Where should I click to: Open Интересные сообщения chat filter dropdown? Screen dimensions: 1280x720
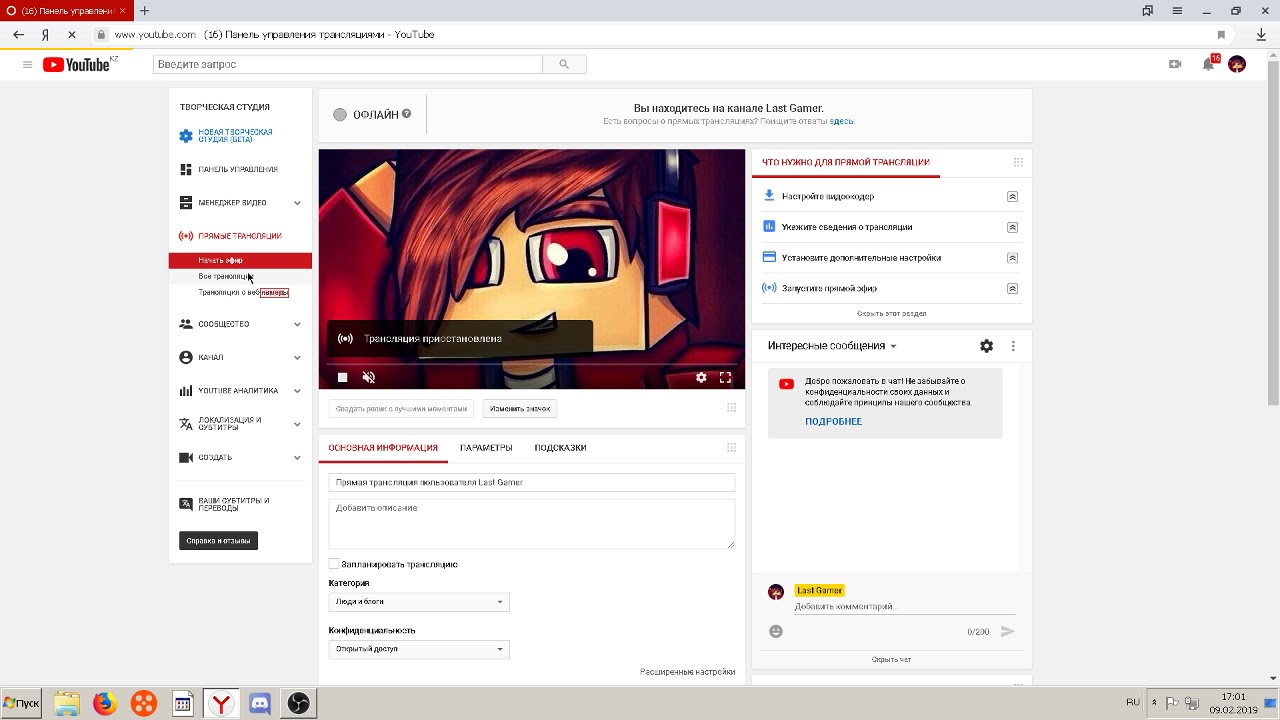tap(832, 346)
